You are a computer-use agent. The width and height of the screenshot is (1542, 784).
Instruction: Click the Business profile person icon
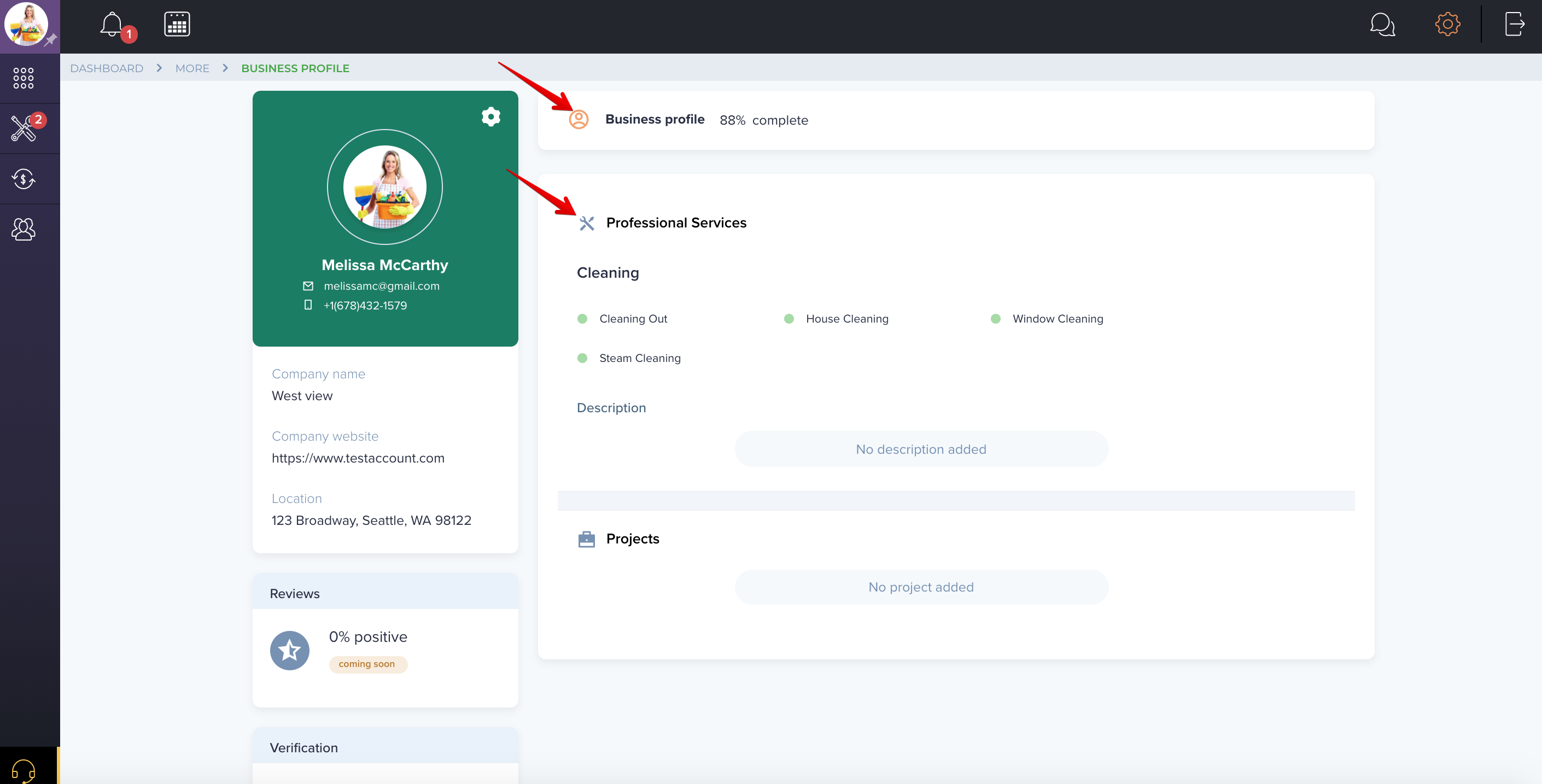click(579, 120)
